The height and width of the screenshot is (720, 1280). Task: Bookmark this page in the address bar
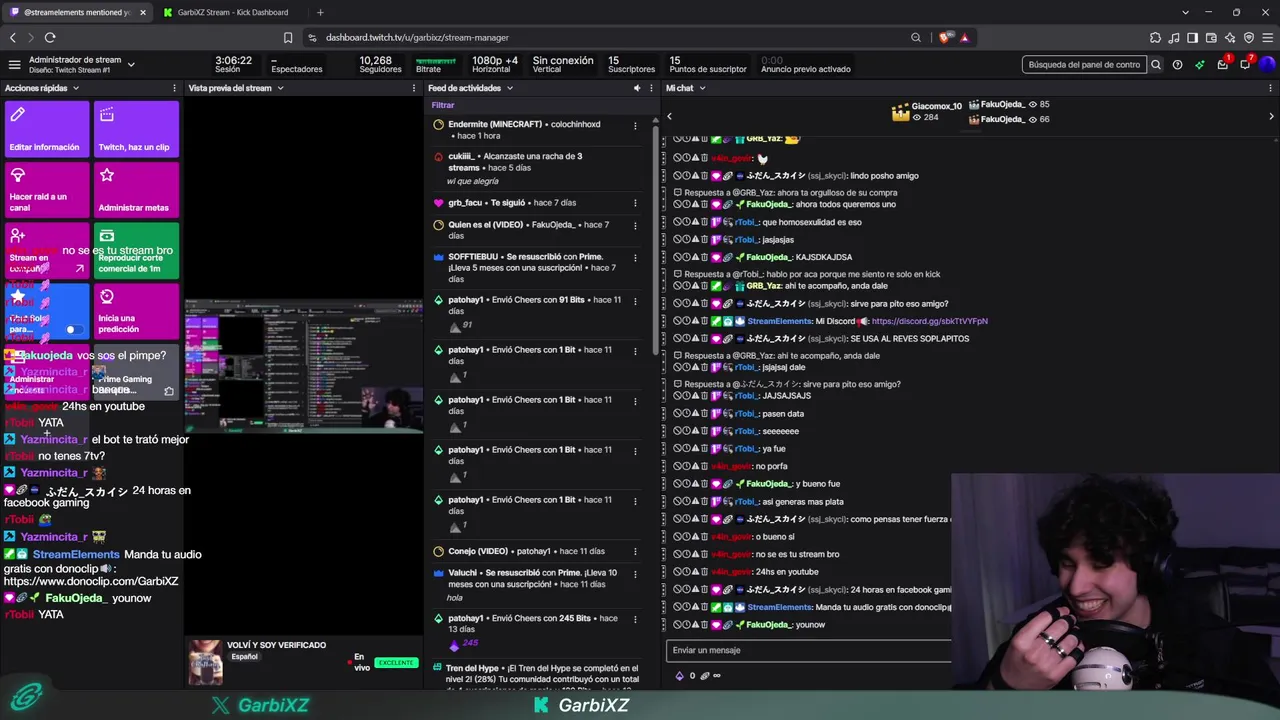[288, 38]
